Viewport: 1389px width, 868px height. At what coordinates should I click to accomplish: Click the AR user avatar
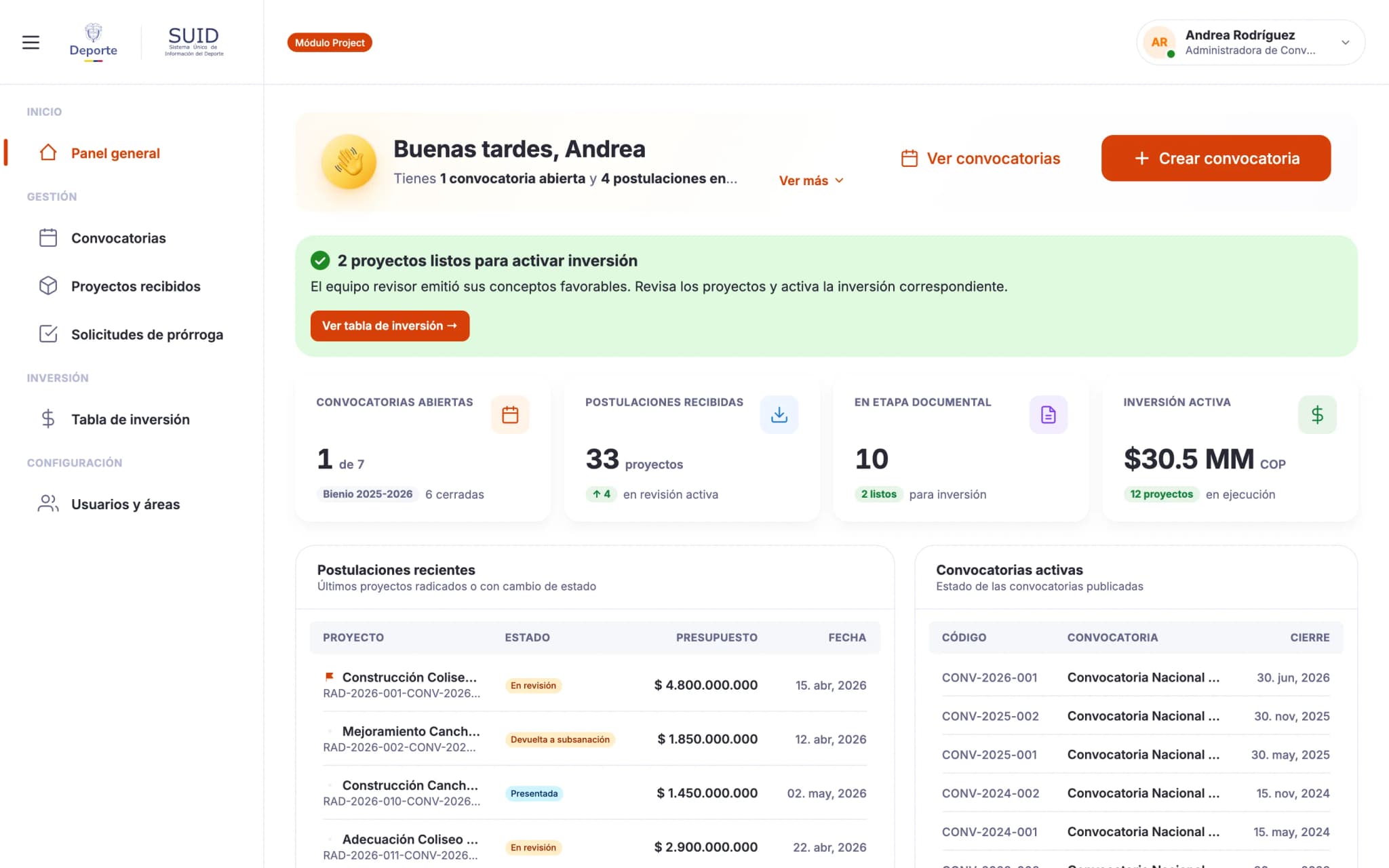coord(1159,42)
